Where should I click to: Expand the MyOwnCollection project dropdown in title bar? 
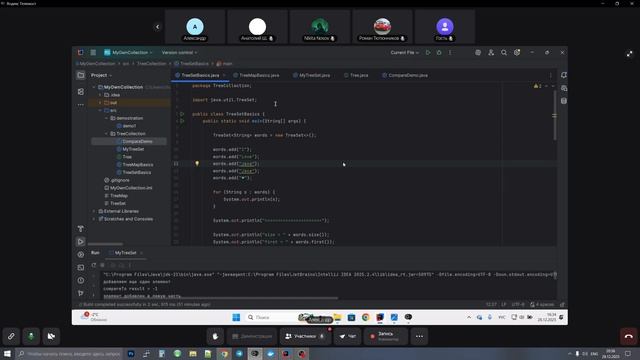point(128,53)
